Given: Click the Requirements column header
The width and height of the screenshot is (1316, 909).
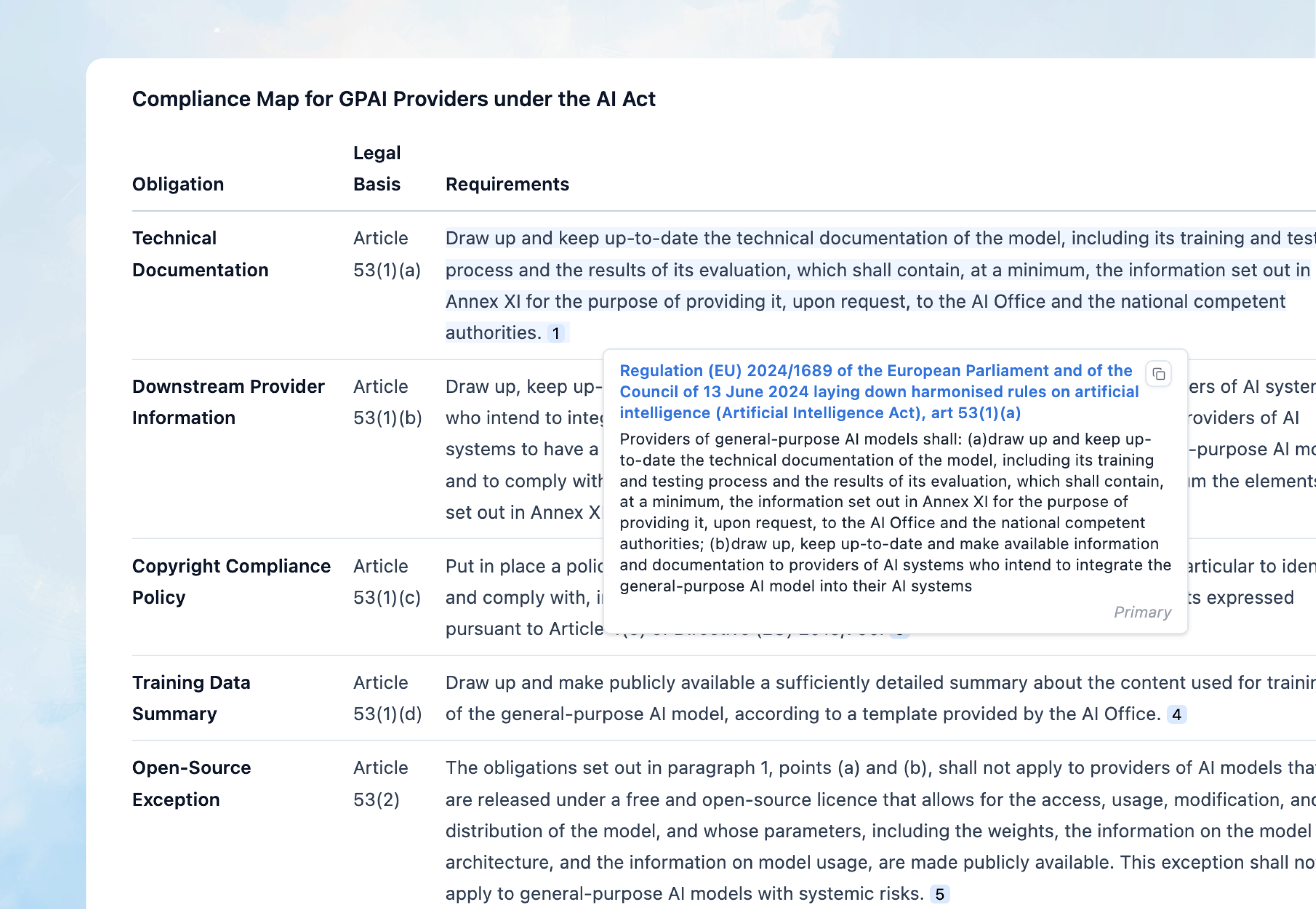Looking at the screenshot, I should [x=507, y=185].
